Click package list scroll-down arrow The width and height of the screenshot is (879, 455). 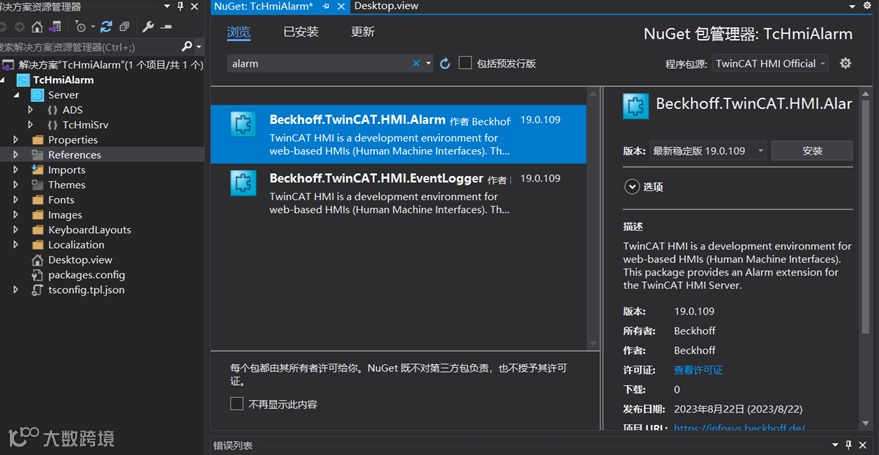point(593,343)
